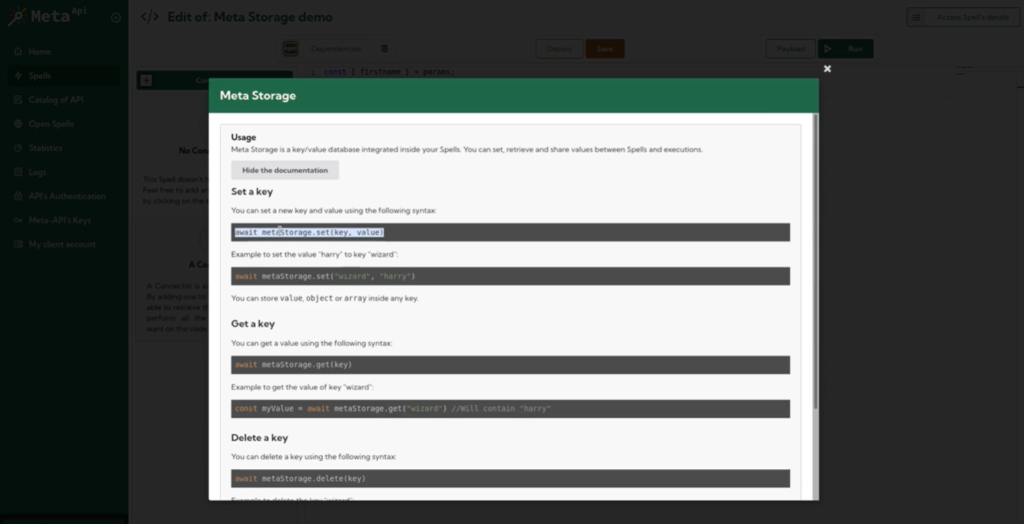
Task: Click the highlighted metaStorage.set(key, value) code block
Action: click(x=510, y=233)
